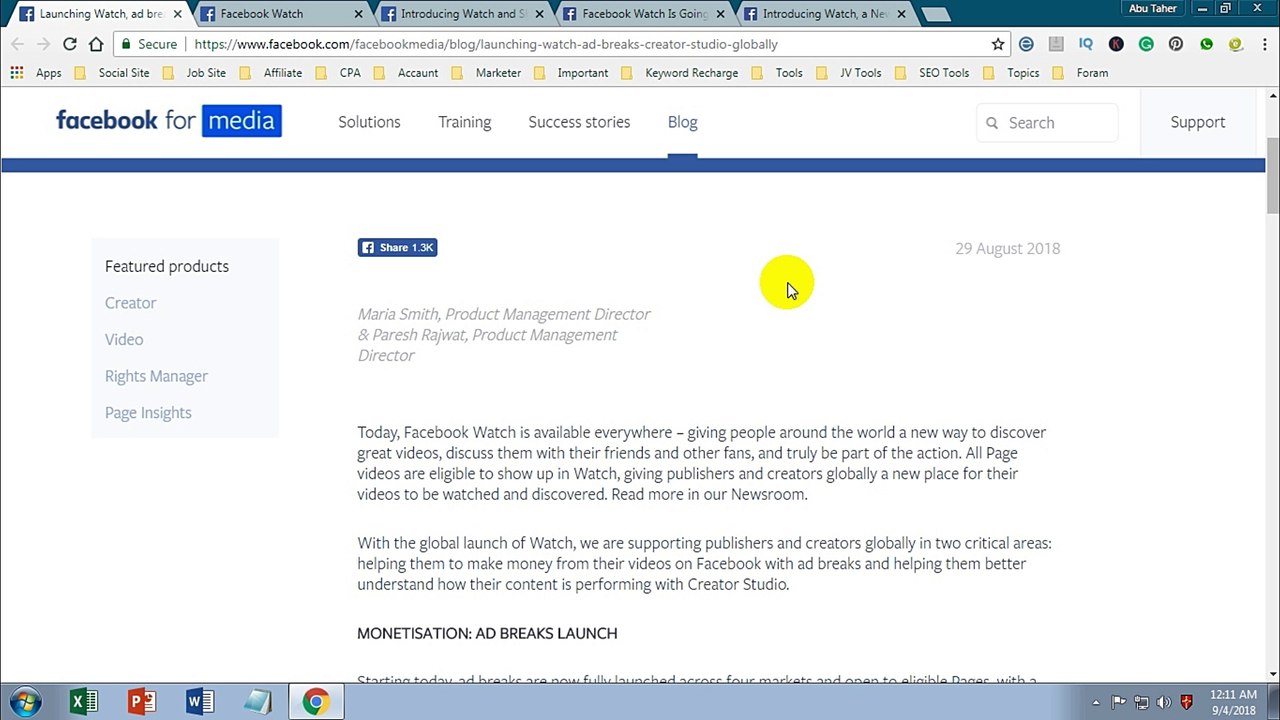Share the article via Facebook Share button
Screen dimensions: 1280x720
pos(397,248)
